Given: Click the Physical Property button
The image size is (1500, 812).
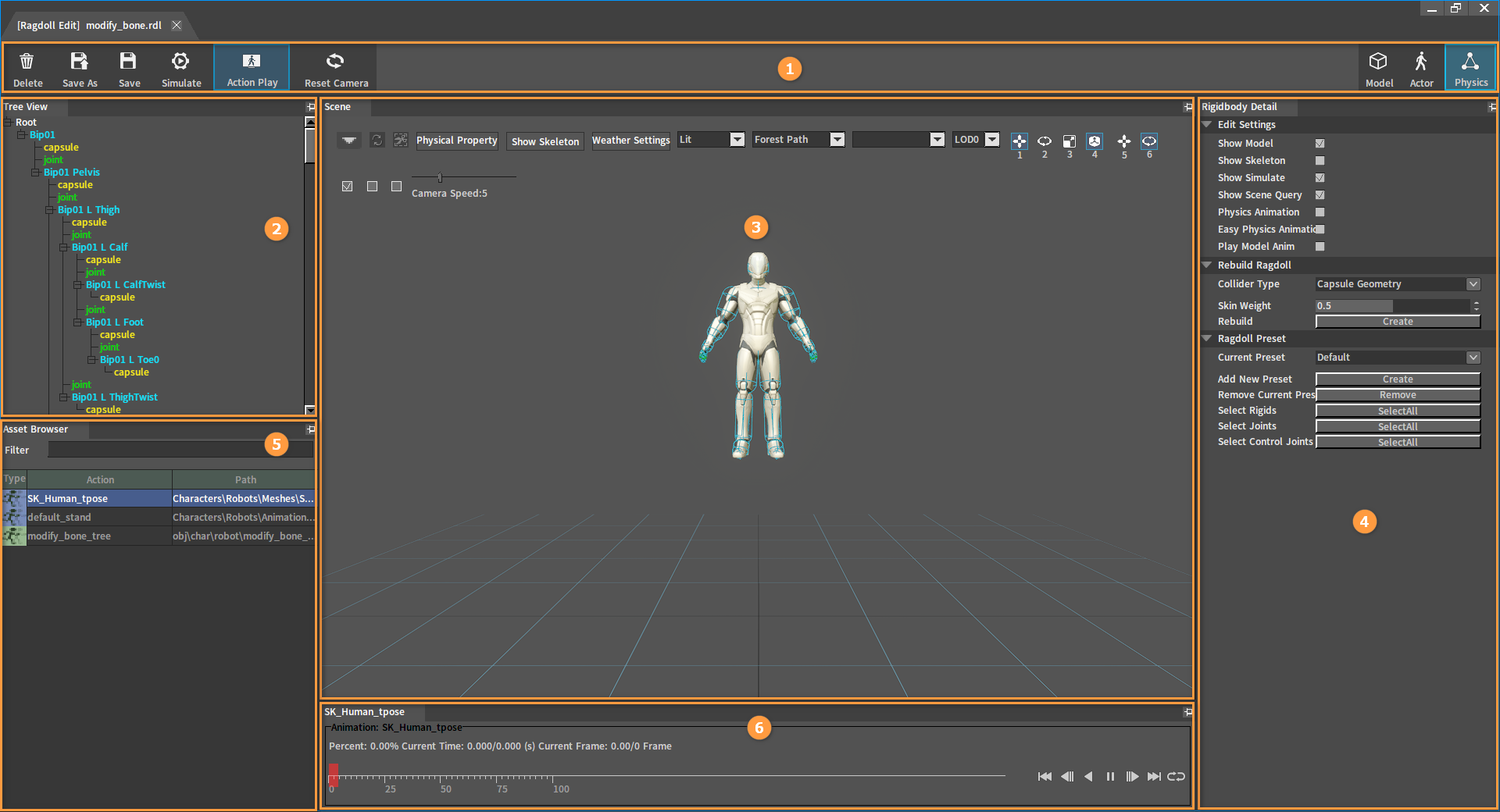Looking at the screenshot, I should pos(457,141).
